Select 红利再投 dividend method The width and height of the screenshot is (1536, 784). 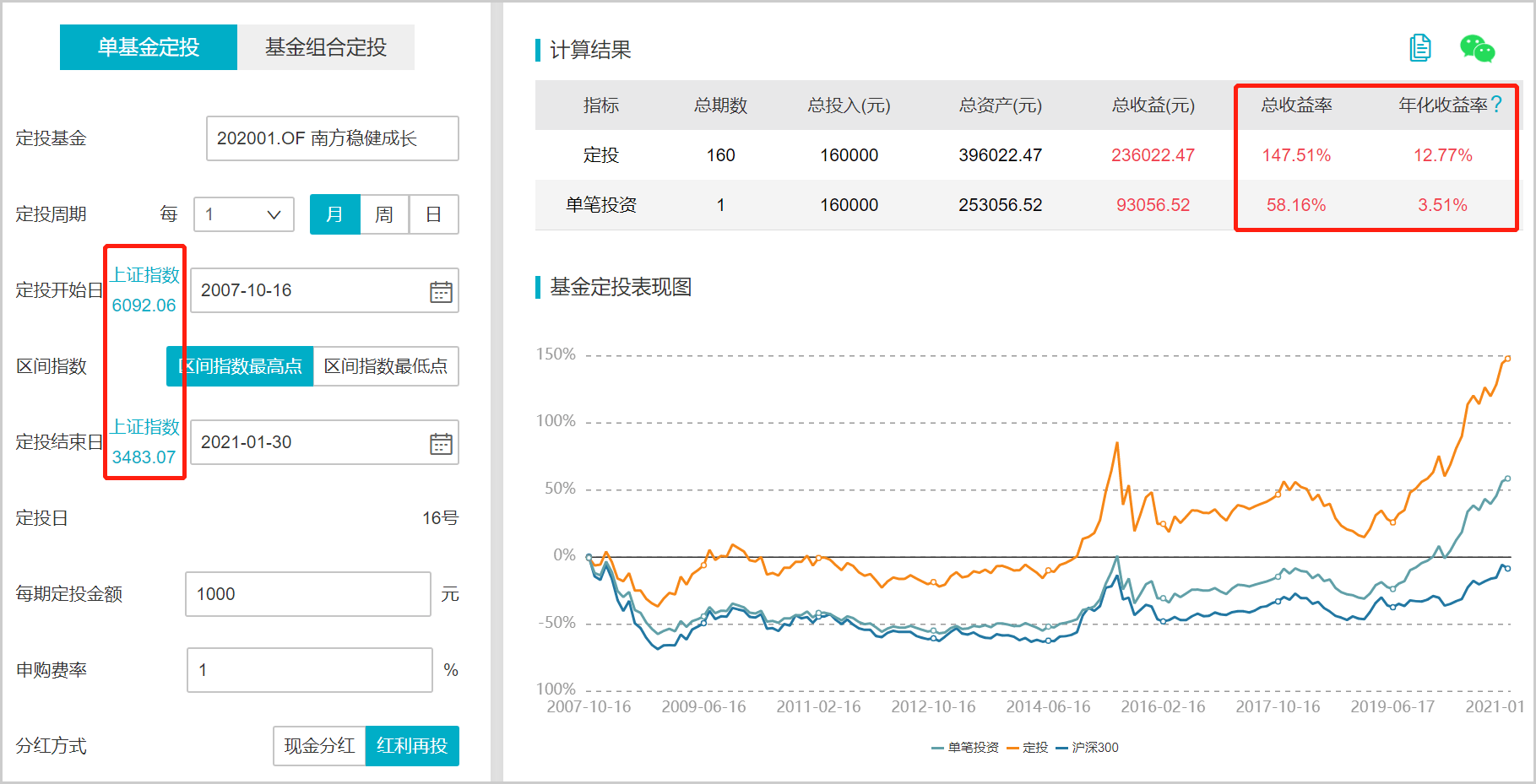(x=412, y=746)
